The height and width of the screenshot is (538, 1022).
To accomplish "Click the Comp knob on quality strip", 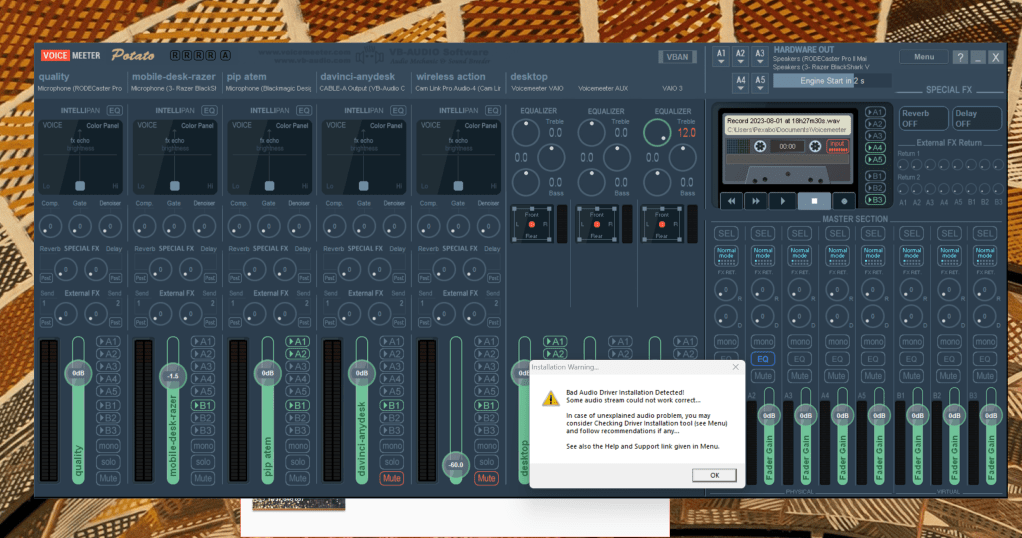I will click(50, 227).
